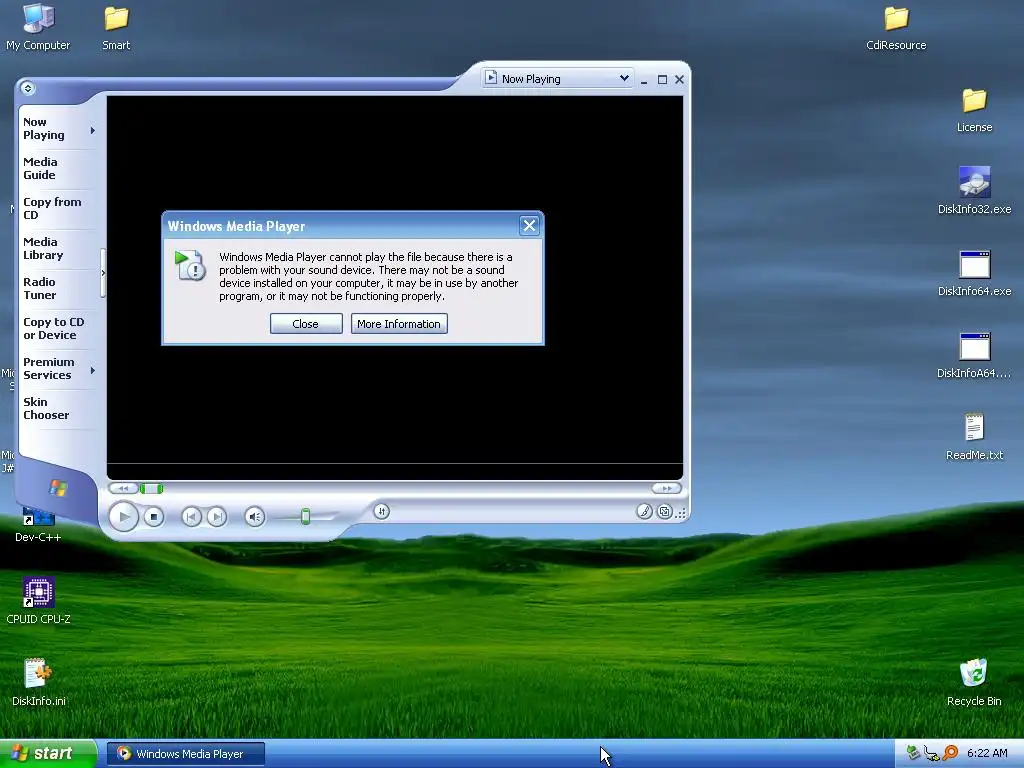1024x768 pixels.
Task: Go to the previous track
Action: [191, 517]
